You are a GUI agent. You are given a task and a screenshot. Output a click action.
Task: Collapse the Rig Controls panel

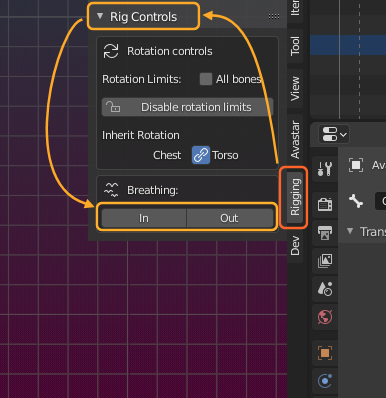click(100, 16)
